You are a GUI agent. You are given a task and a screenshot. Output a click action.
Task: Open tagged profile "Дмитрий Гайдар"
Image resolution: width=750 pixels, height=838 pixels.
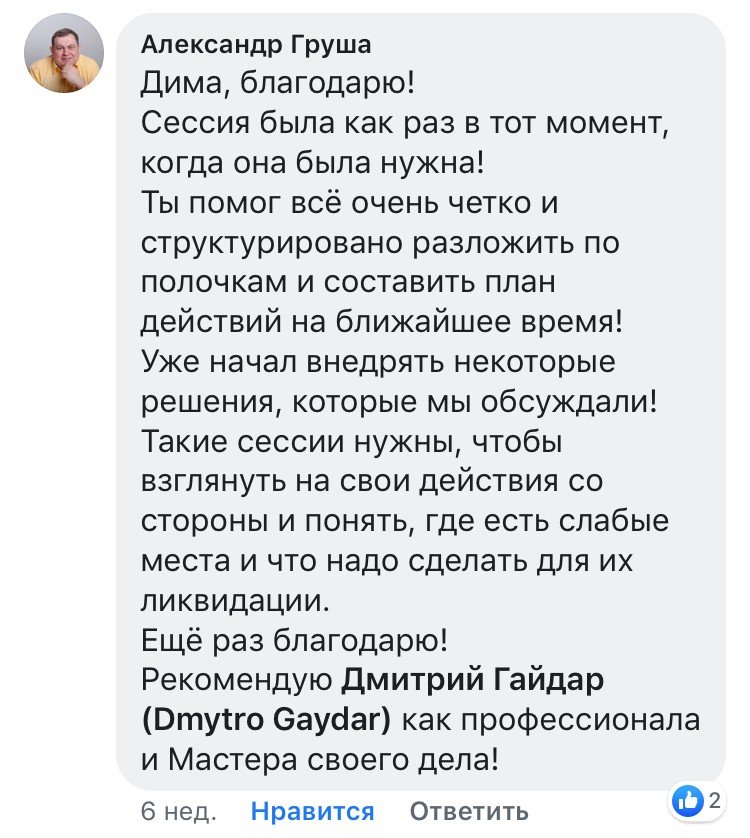(474, 680)
